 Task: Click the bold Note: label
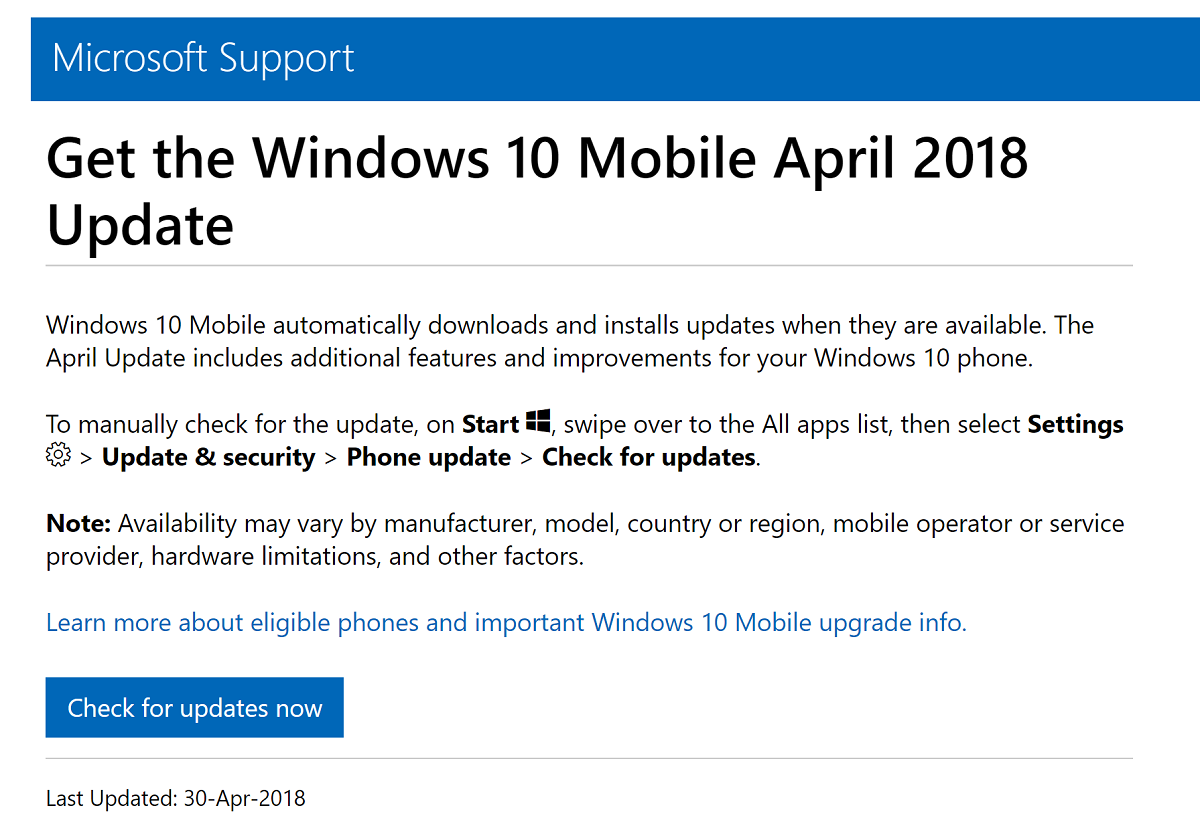[79, 523]
